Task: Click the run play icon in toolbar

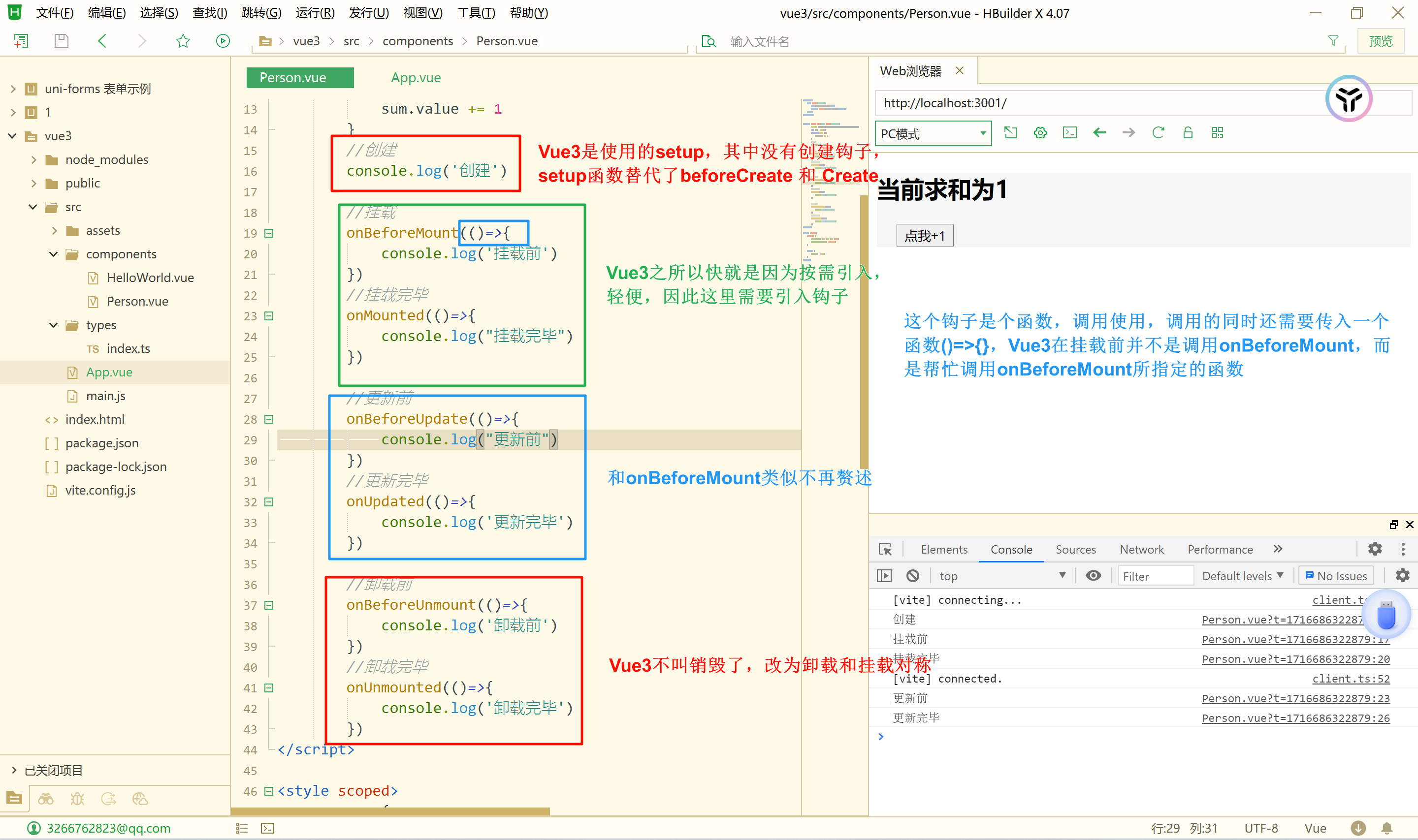Action: coord(223,41)
